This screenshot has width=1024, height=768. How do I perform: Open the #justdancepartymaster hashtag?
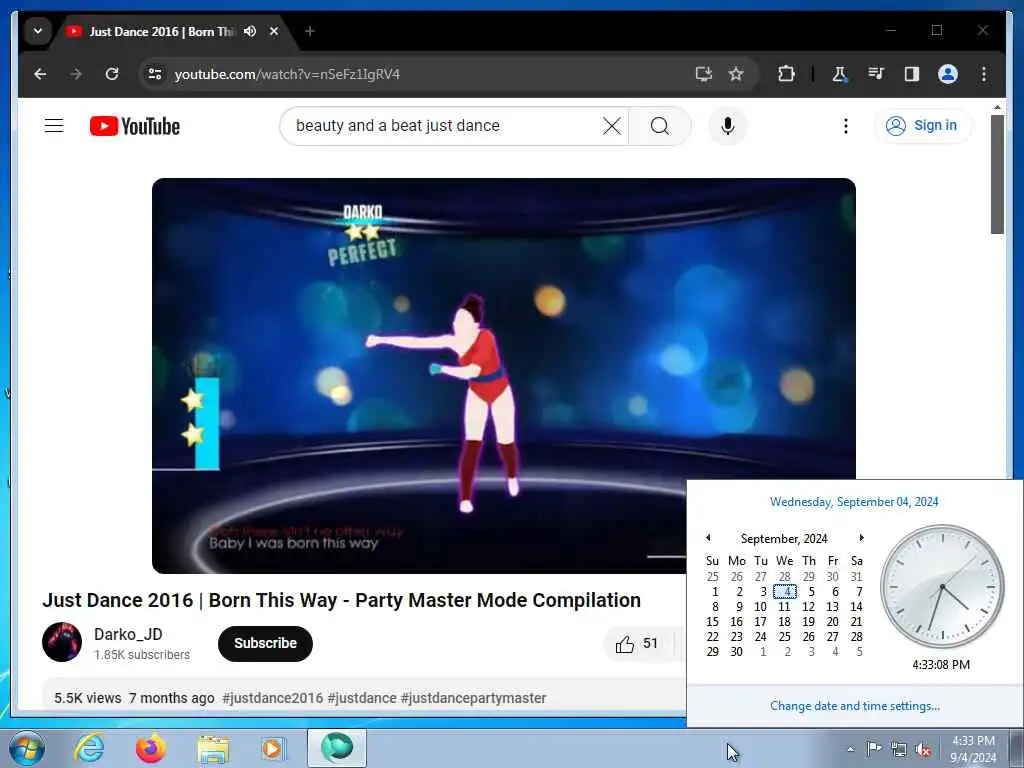473,698
